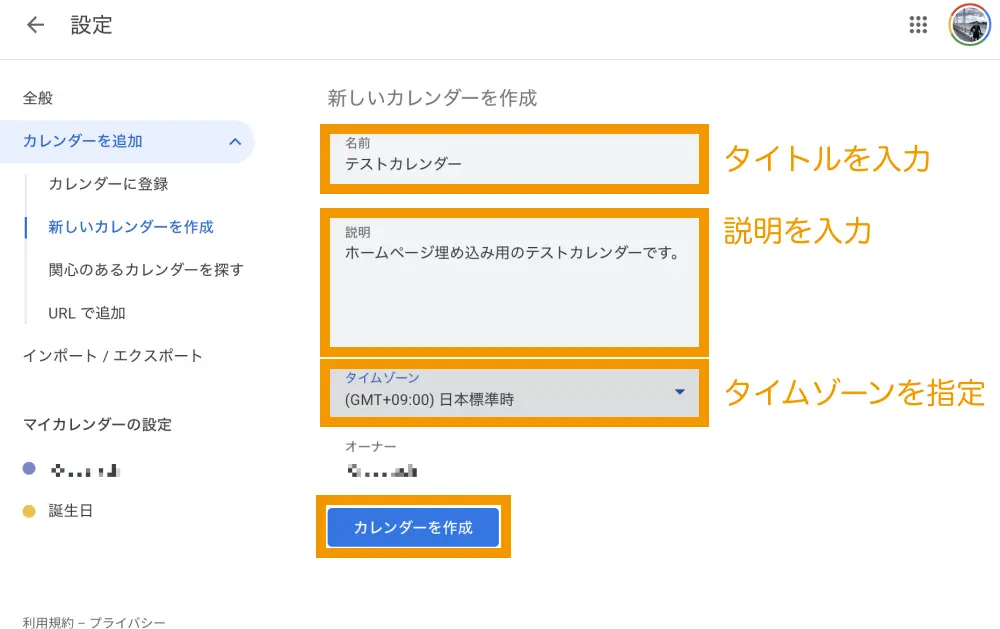Choose 新しいカレンダーを作成 in the sidebar
This screenshot has width=1000, height=629.
[x=131, y=227]
